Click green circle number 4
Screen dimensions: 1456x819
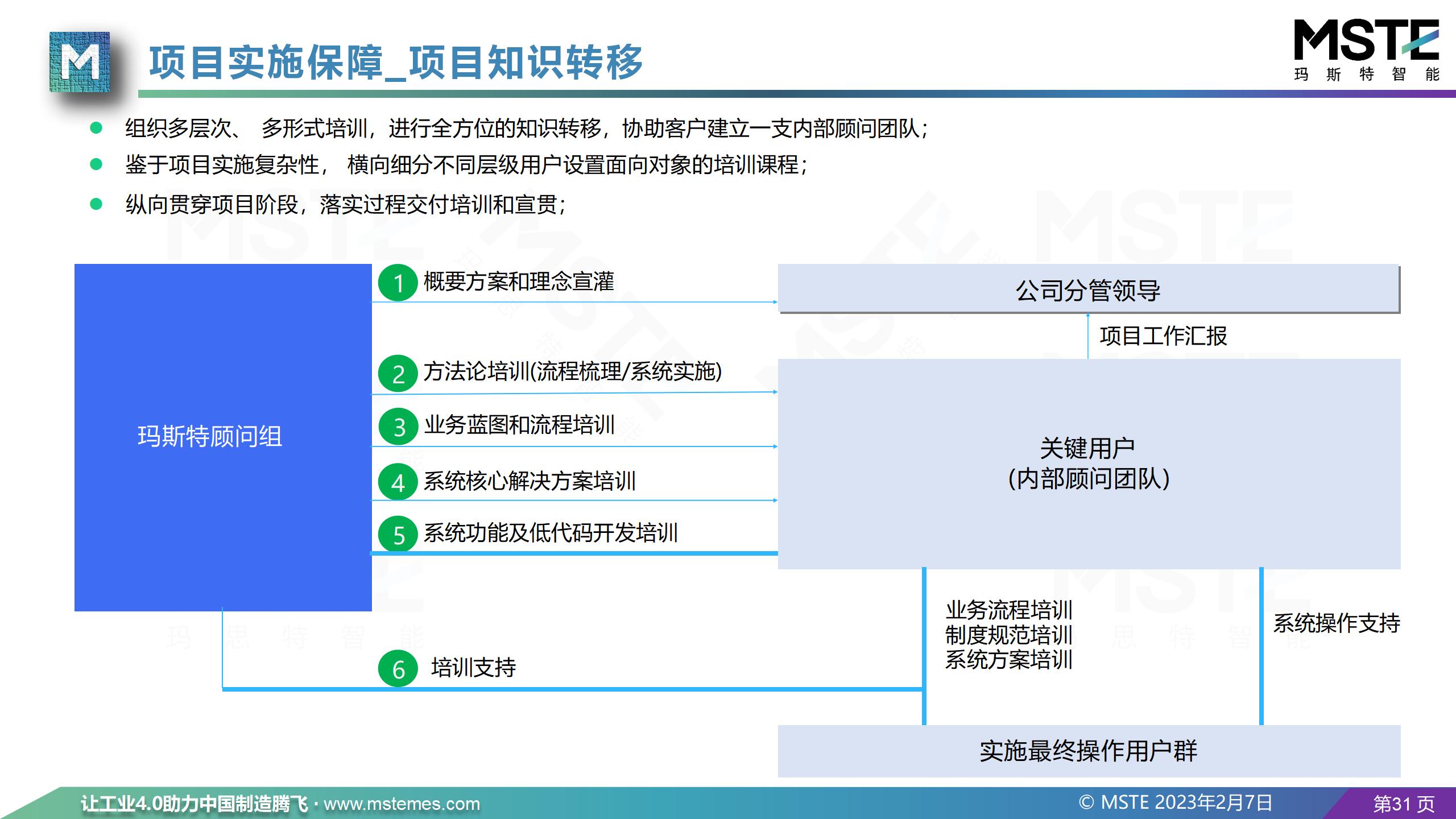point(398,482)
